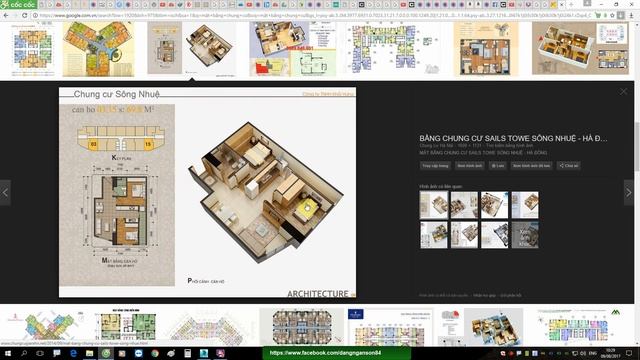Show previous image with left arrow

[5, 193]
